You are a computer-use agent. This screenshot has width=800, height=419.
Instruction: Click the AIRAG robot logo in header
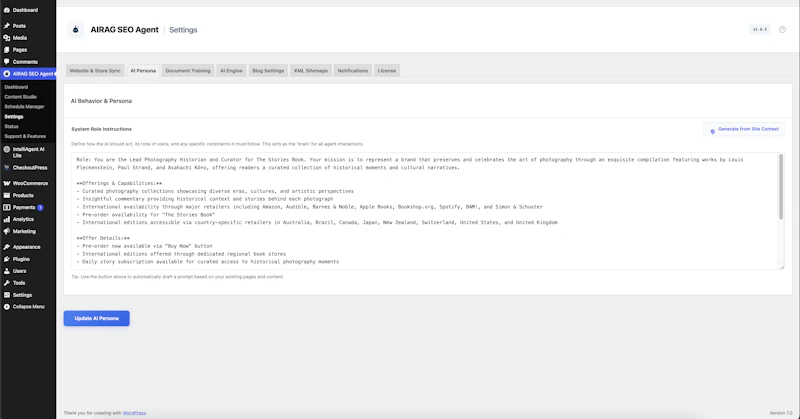(76, 30)
